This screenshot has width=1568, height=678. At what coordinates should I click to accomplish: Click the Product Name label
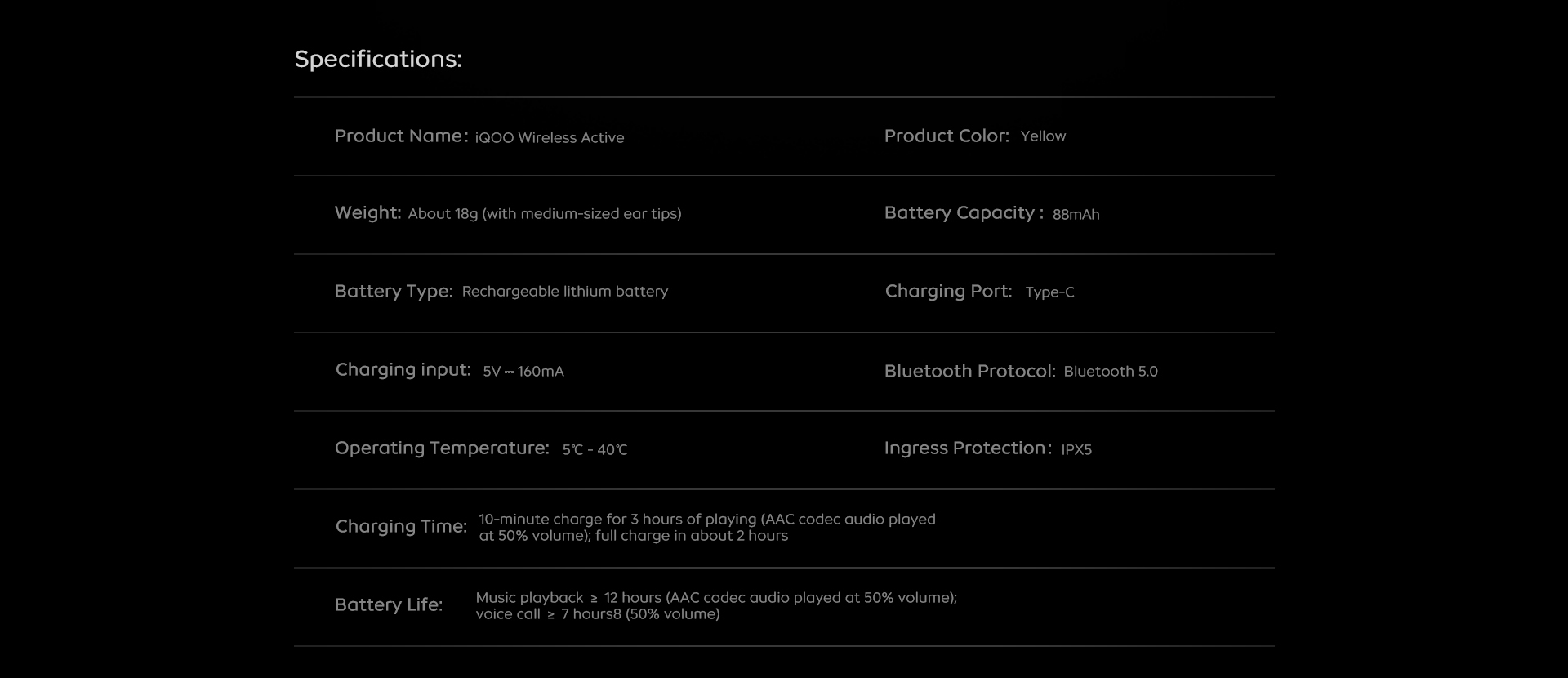[x=401, y=136]
